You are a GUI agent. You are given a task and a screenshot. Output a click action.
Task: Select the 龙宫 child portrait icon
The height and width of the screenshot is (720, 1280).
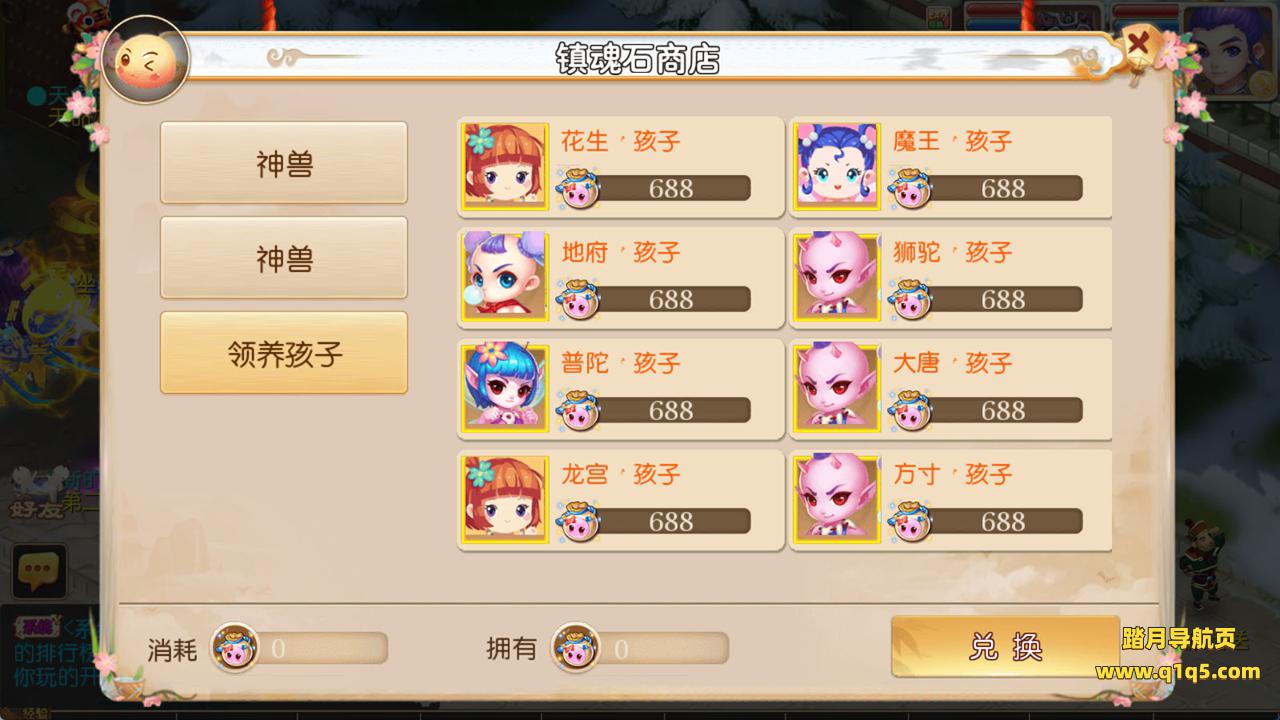(x=505, y=500)
